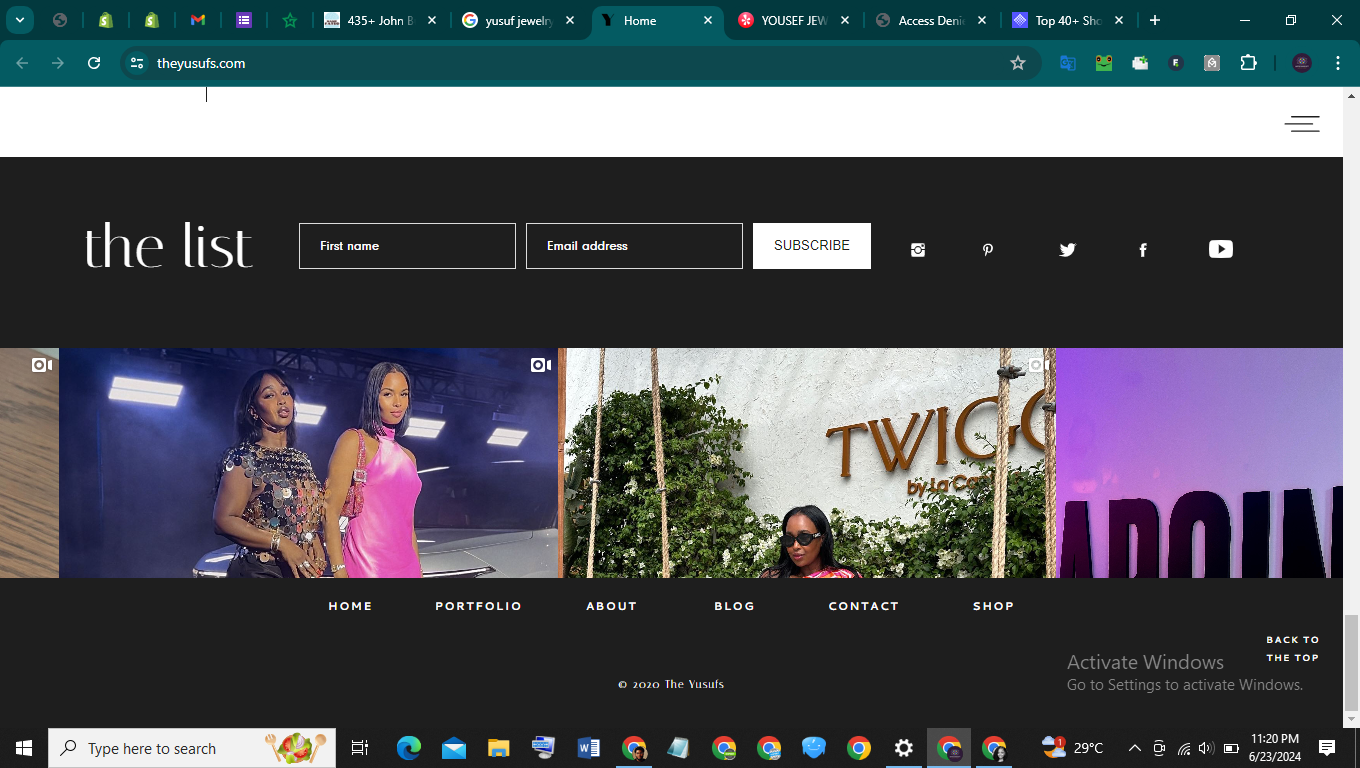Go to ABOUT in the footer menu
Screen dimensions: 1360x768
tap(611, 606)
